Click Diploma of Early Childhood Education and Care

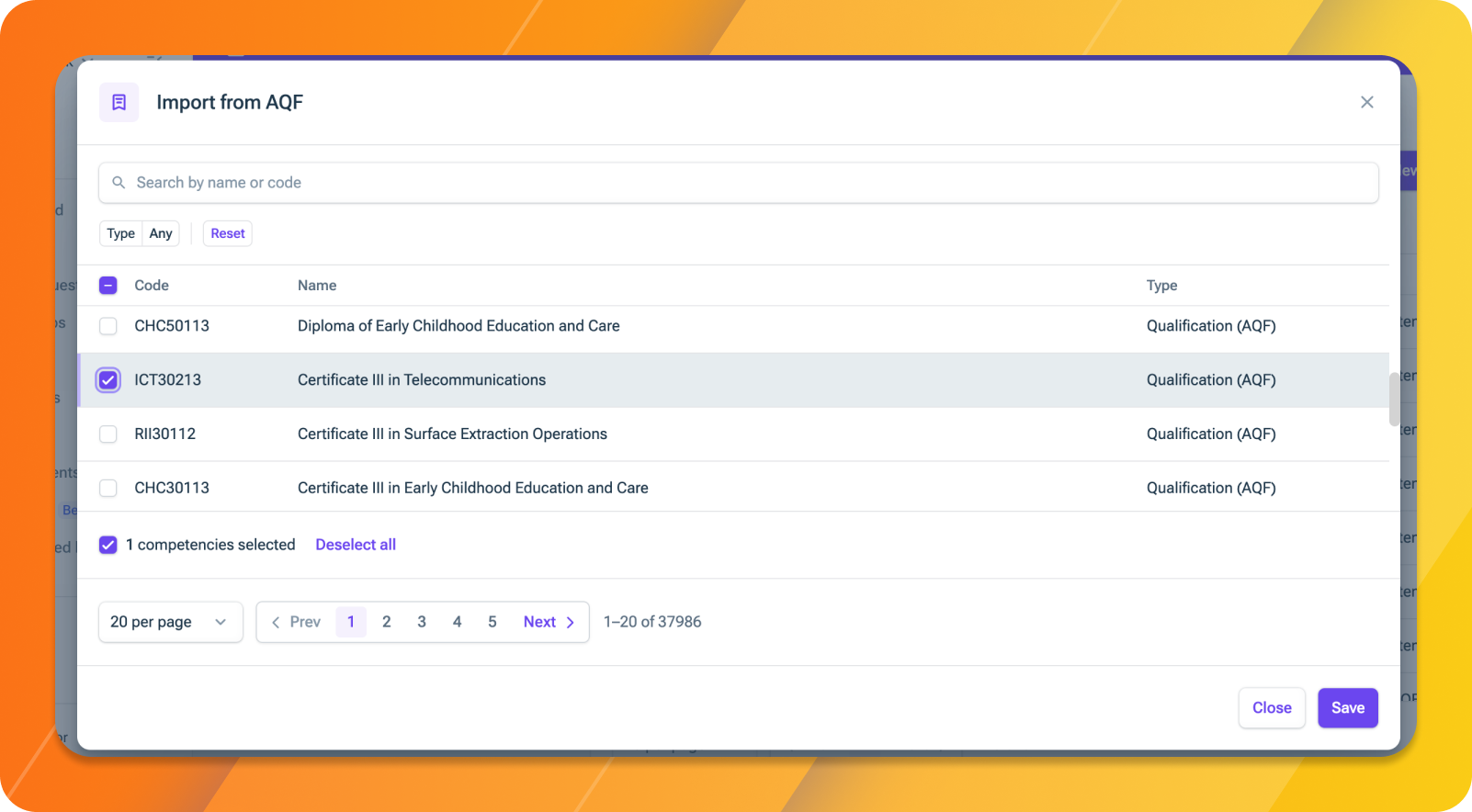pyautogui.click(x=459, y=326)
